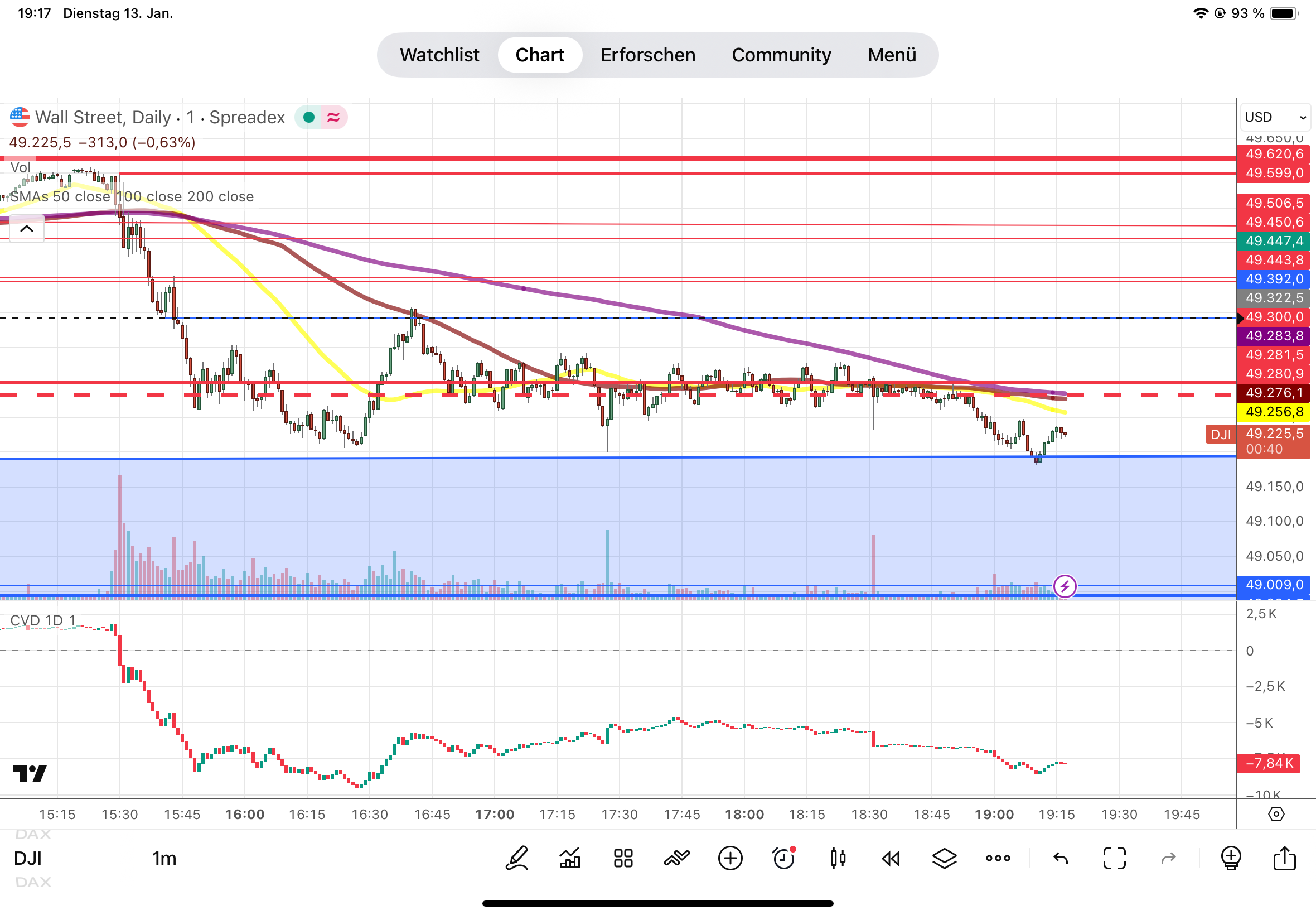Switch to the Watchlist tab

pos(439,55)
